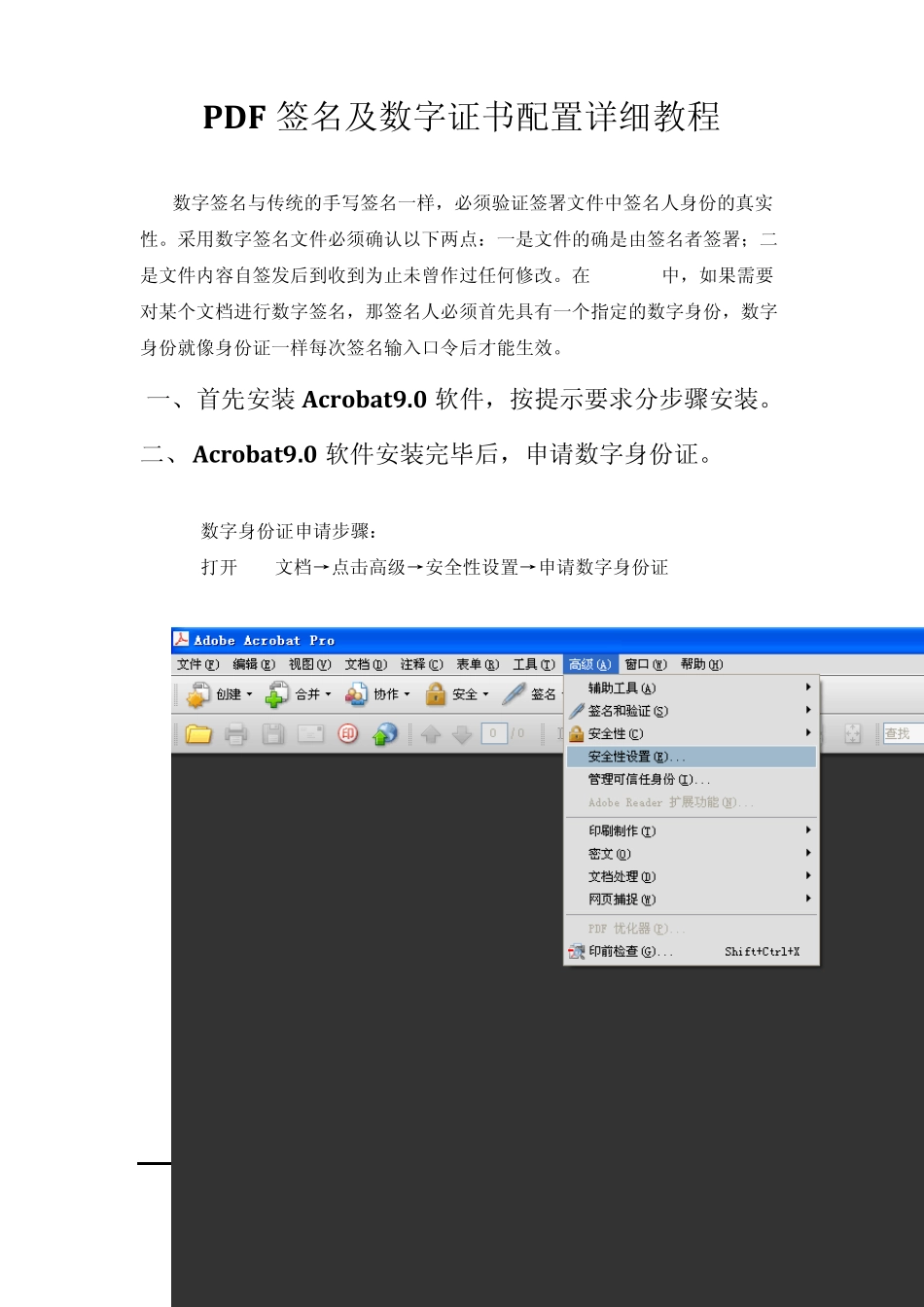Click the Print icon in the toolbar
Screen dimensions: 924x1307
(236, 734)
